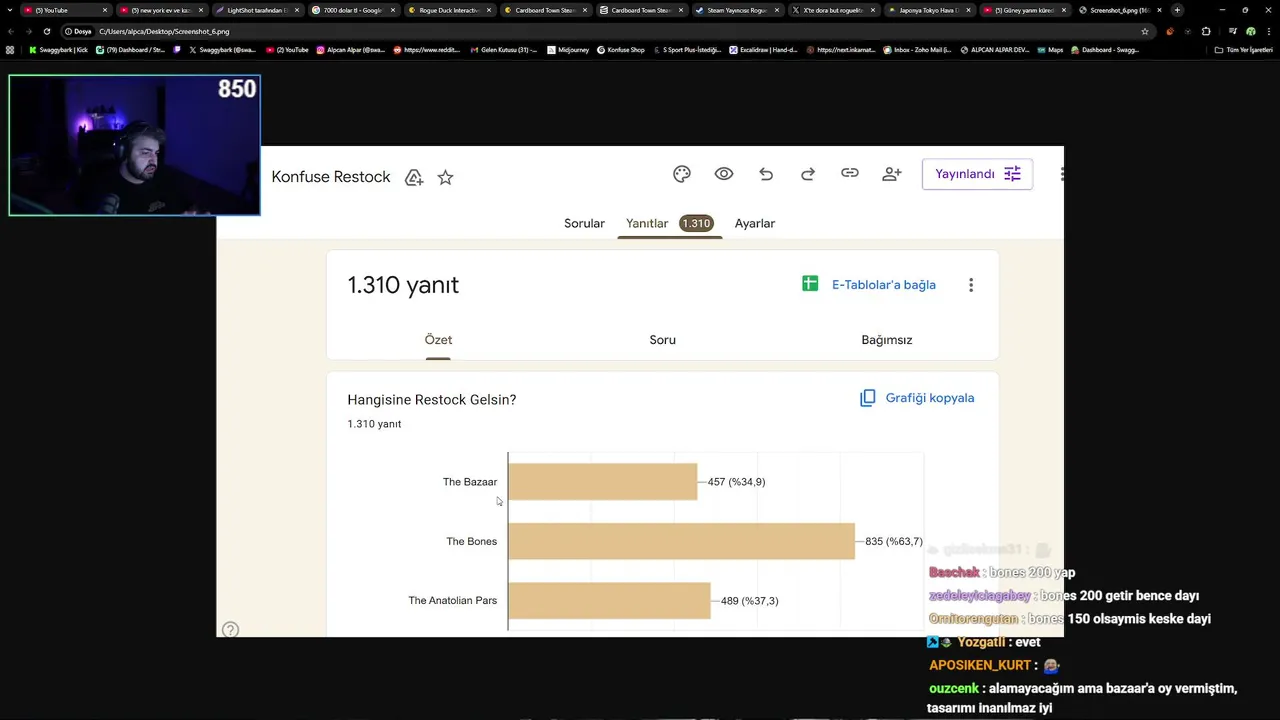This screenshot has width=1280, height=720.
Task: Open the Tüm Yer İşaretleri folder
Action: 1243,50
